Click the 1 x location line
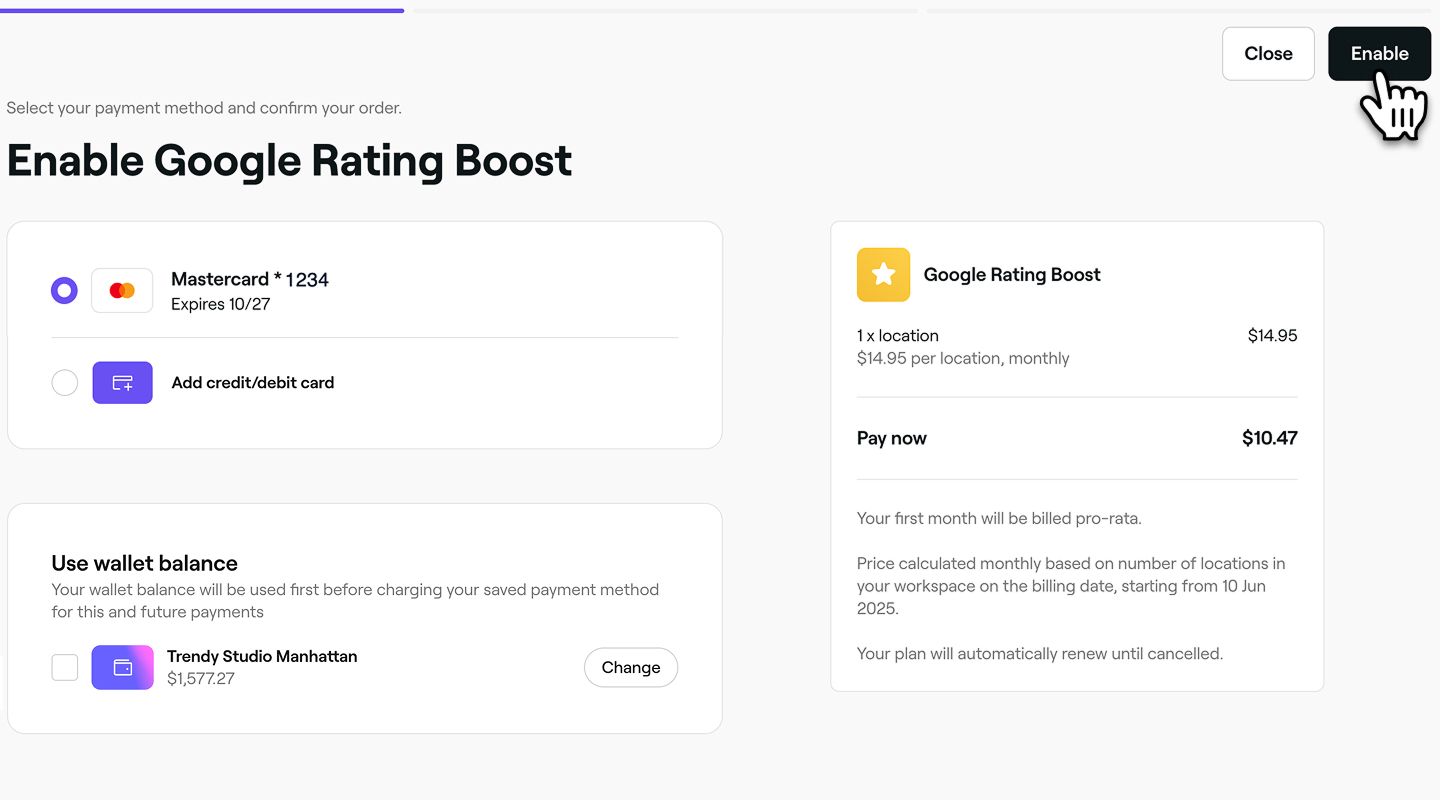Image resolution: width=1441 pixels, height=800 pixels. 898,336
